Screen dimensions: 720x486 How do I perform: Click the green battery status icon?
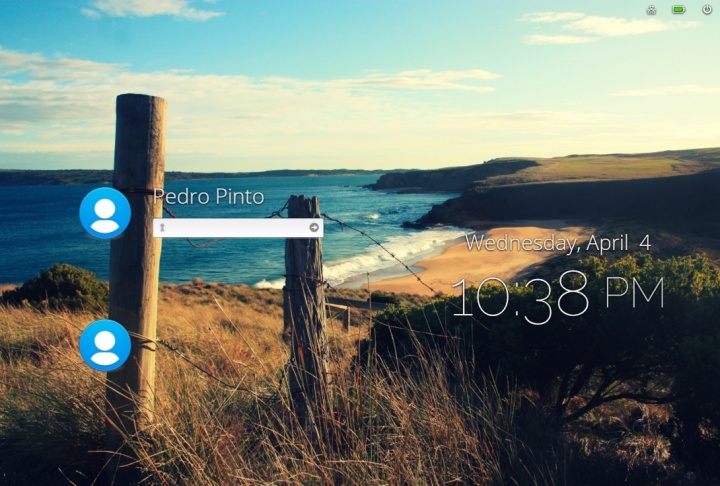[x=679, y=10]
